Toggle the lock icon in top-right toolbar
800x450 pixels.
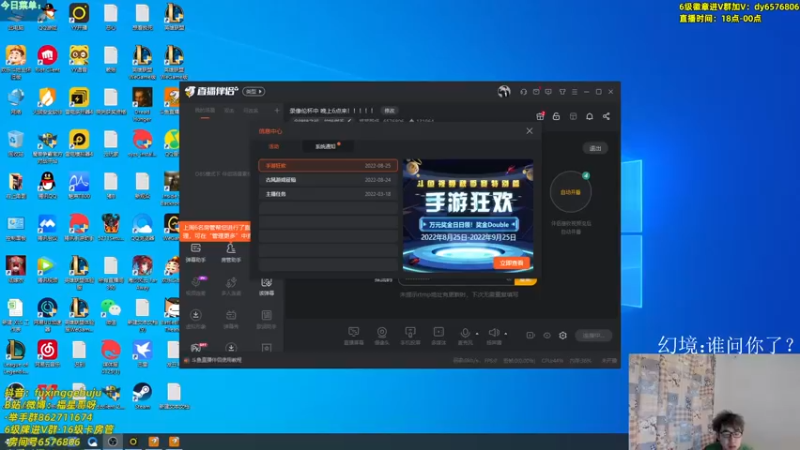pos(556,116)
